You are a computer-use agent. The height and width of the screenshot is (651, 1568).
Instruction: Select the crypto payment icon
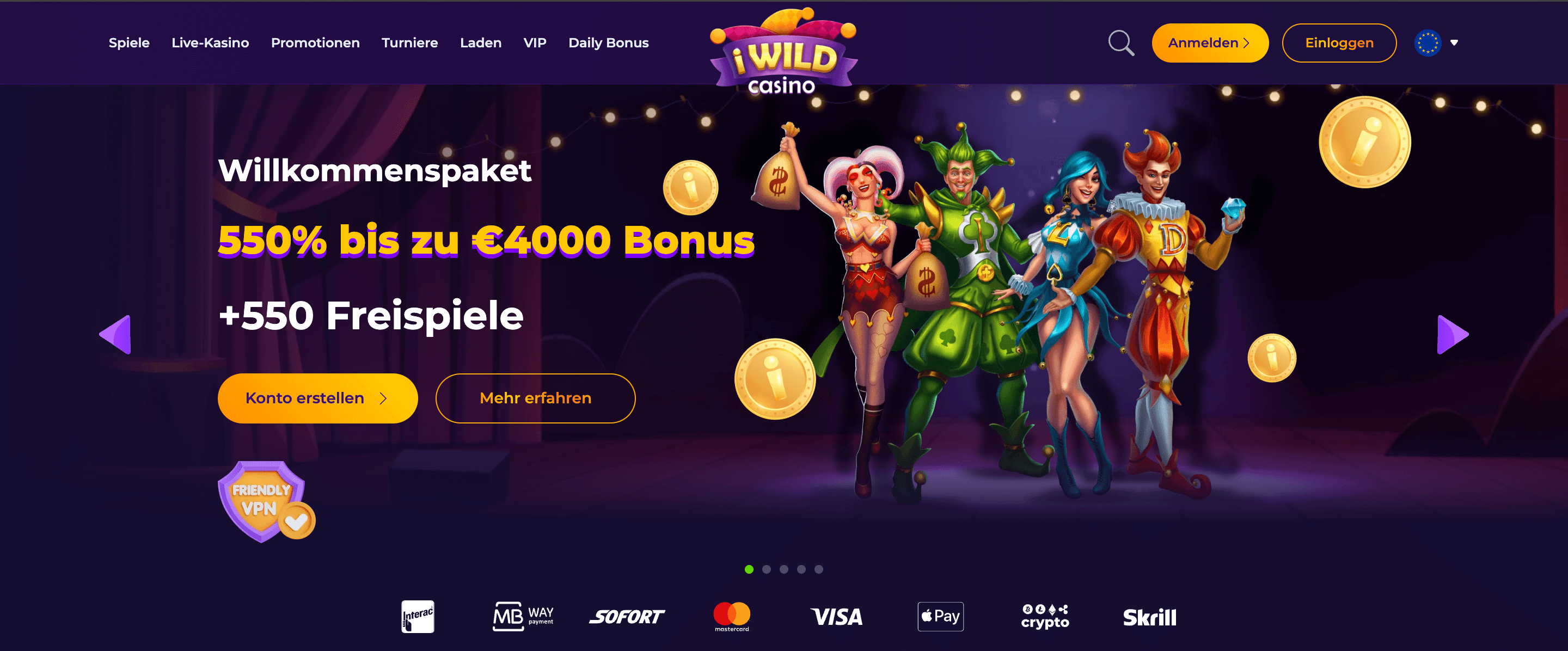click(1045, 617)
